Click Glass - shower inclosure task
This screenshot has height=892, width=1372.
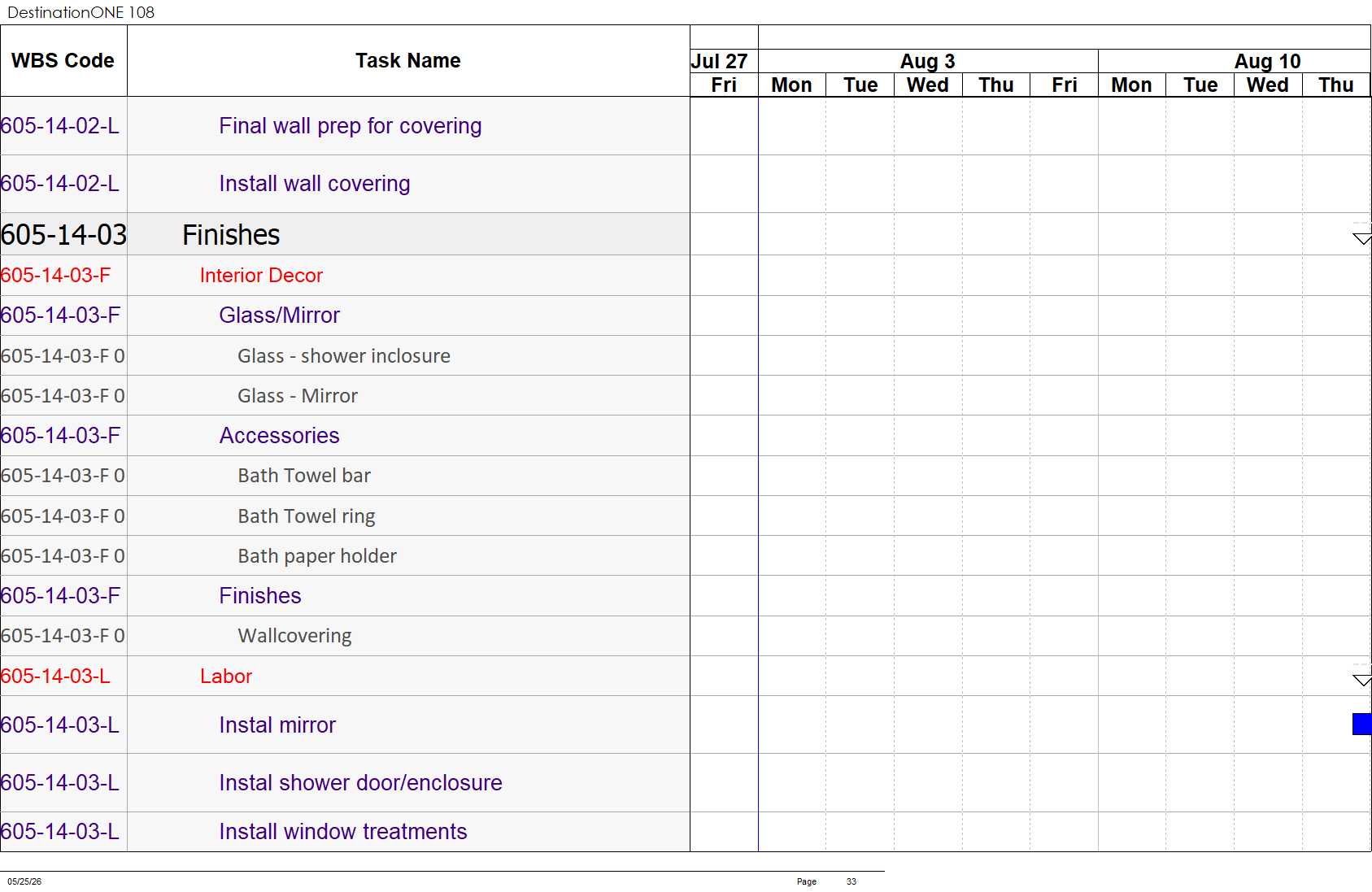coord(343,356)
